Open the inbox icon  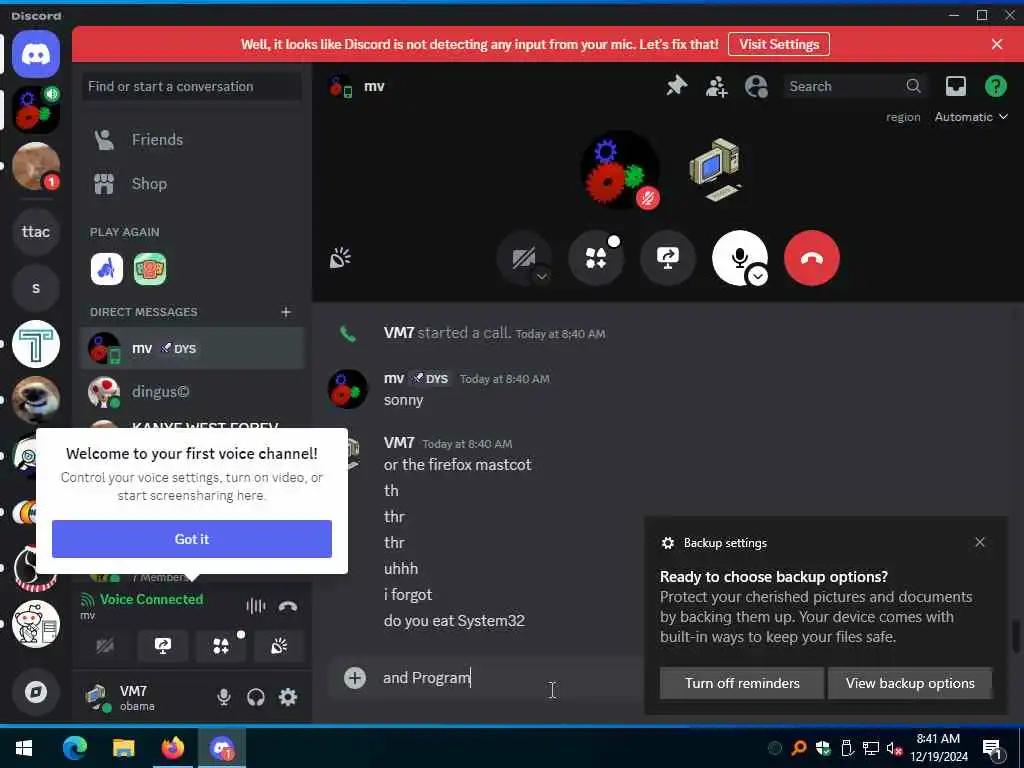click(x=955, y=86)
